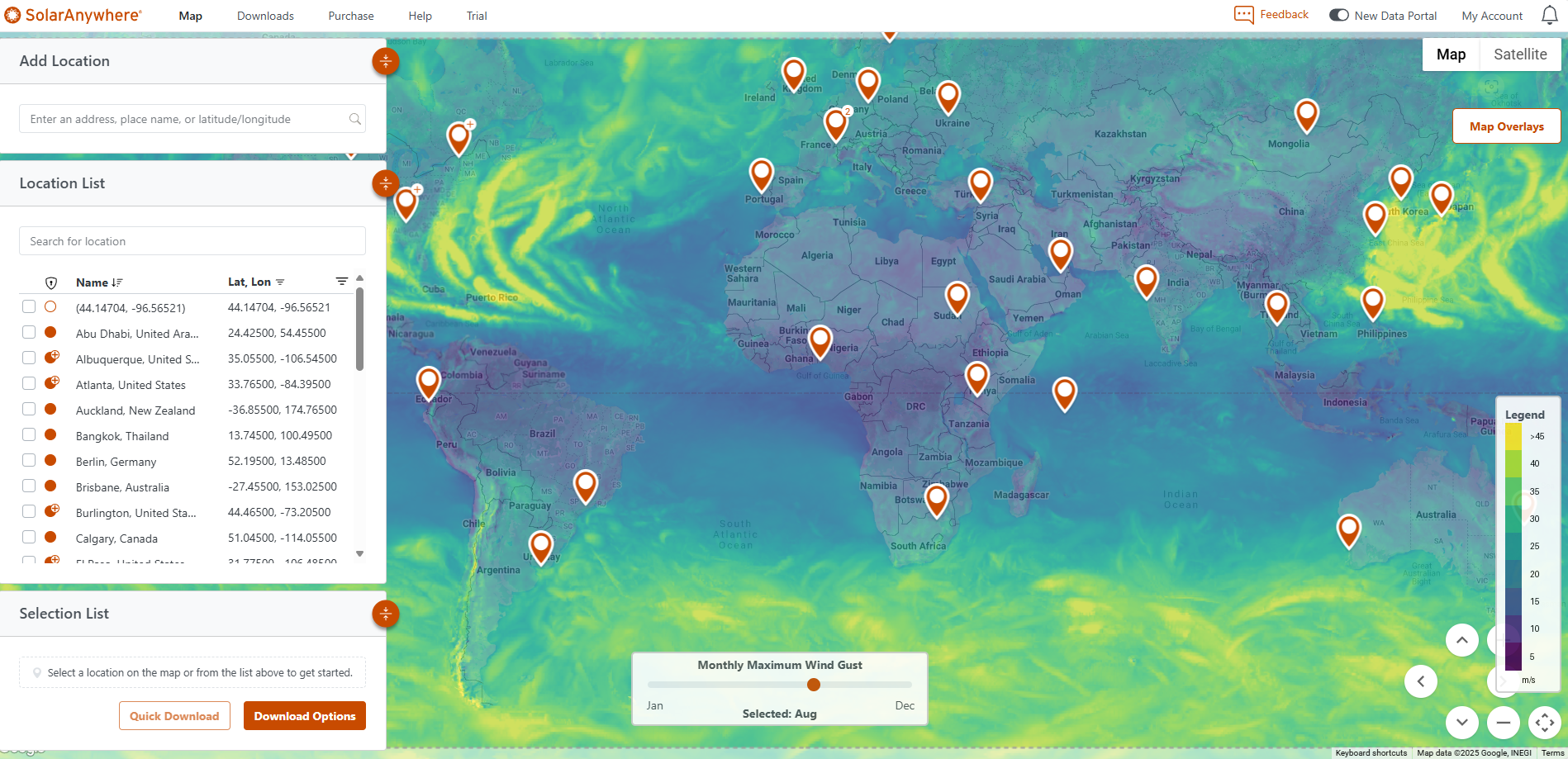Click the Feedback chat icon

(x=1243, y=15)
